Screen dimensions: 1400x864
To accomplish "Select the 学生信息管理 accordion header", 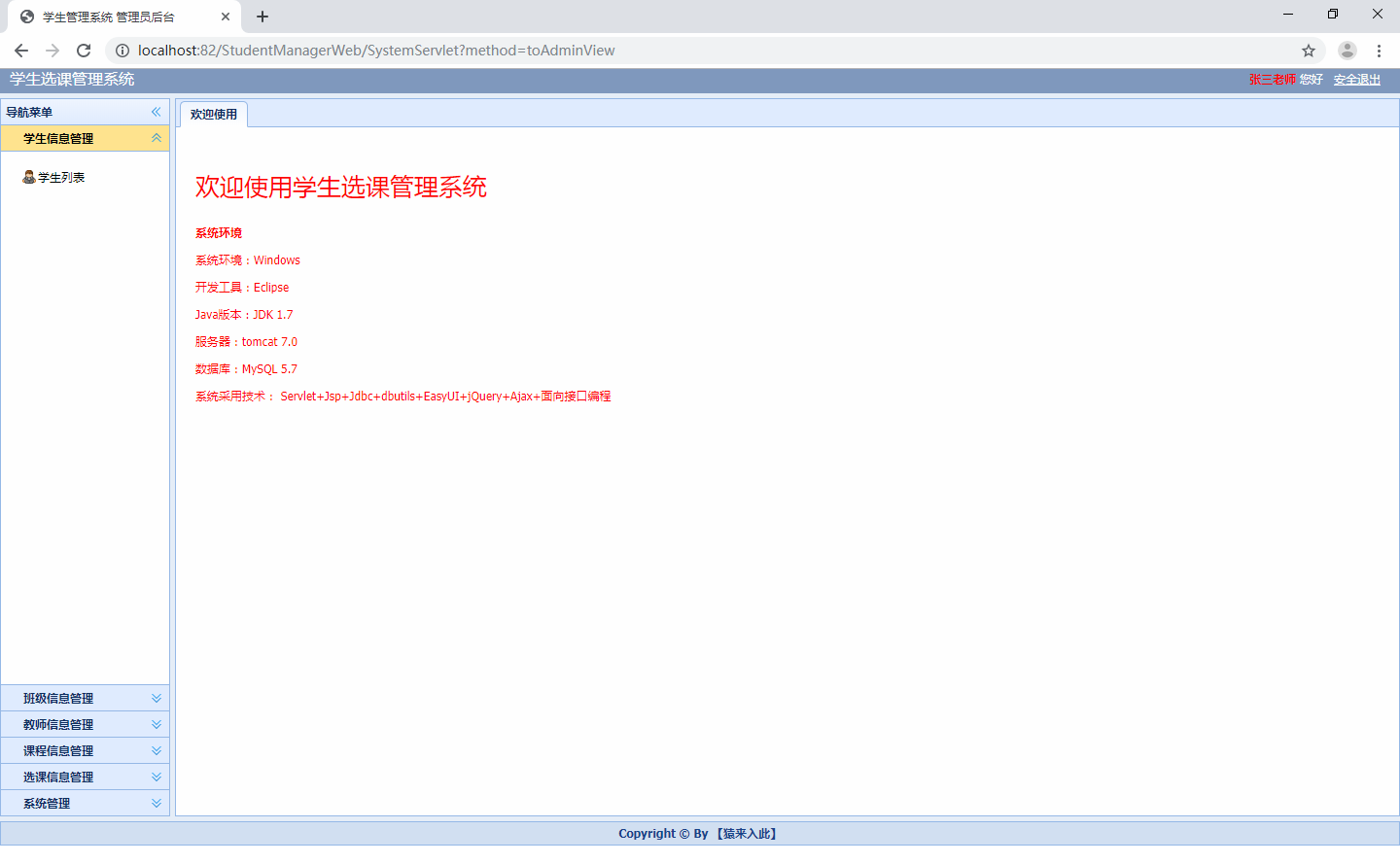I will pyautogui.click(x=85, y=138).
